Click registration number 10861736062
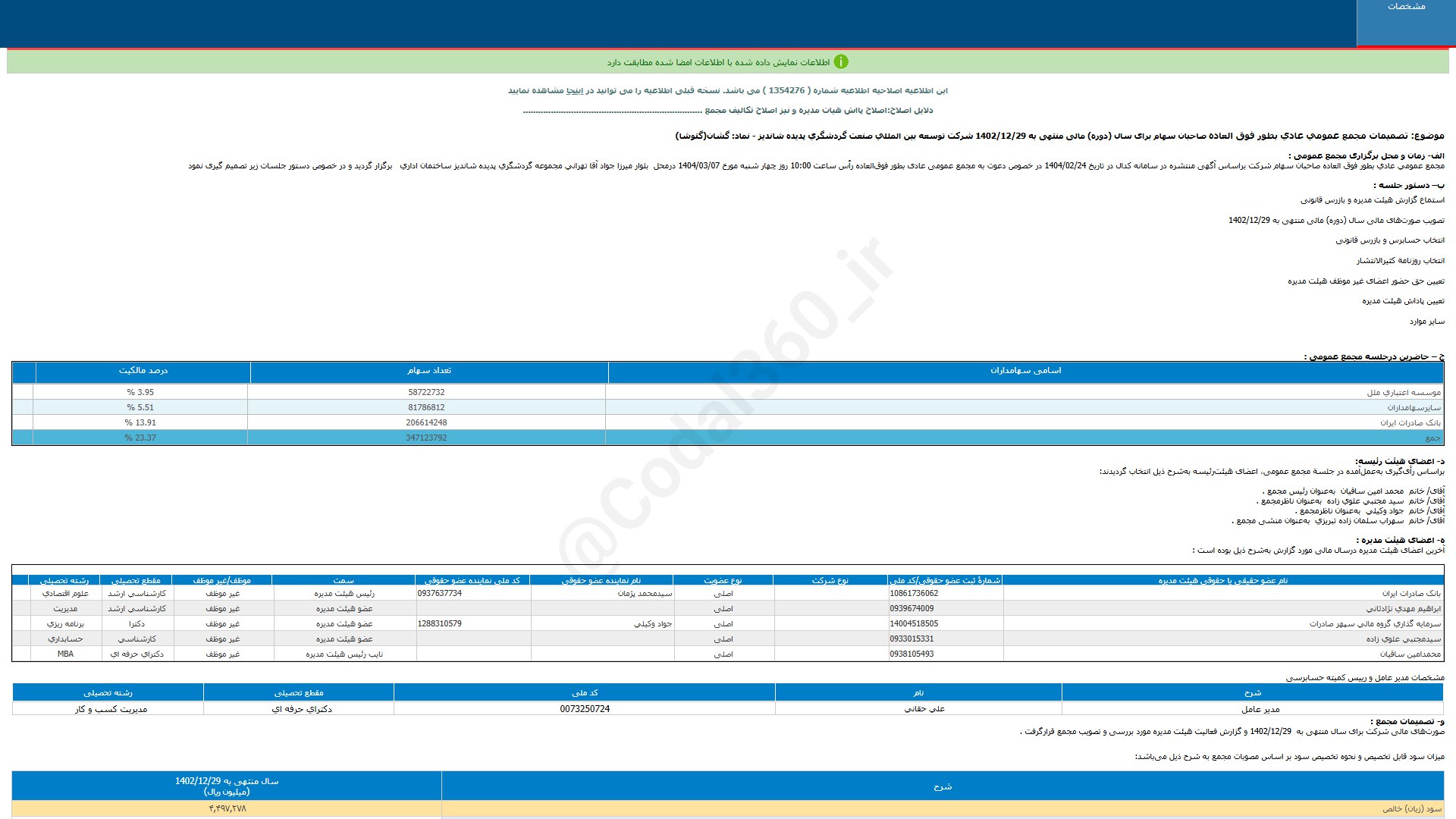 tap(914, 594)
